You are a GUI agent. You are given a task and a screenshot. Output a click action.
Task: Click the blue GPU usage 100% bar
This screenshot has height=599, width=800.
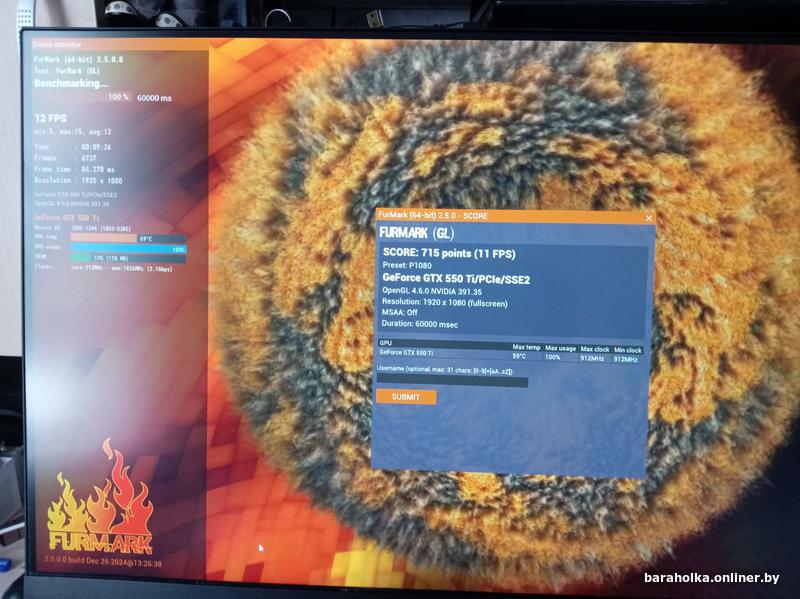tap(128, 249)
